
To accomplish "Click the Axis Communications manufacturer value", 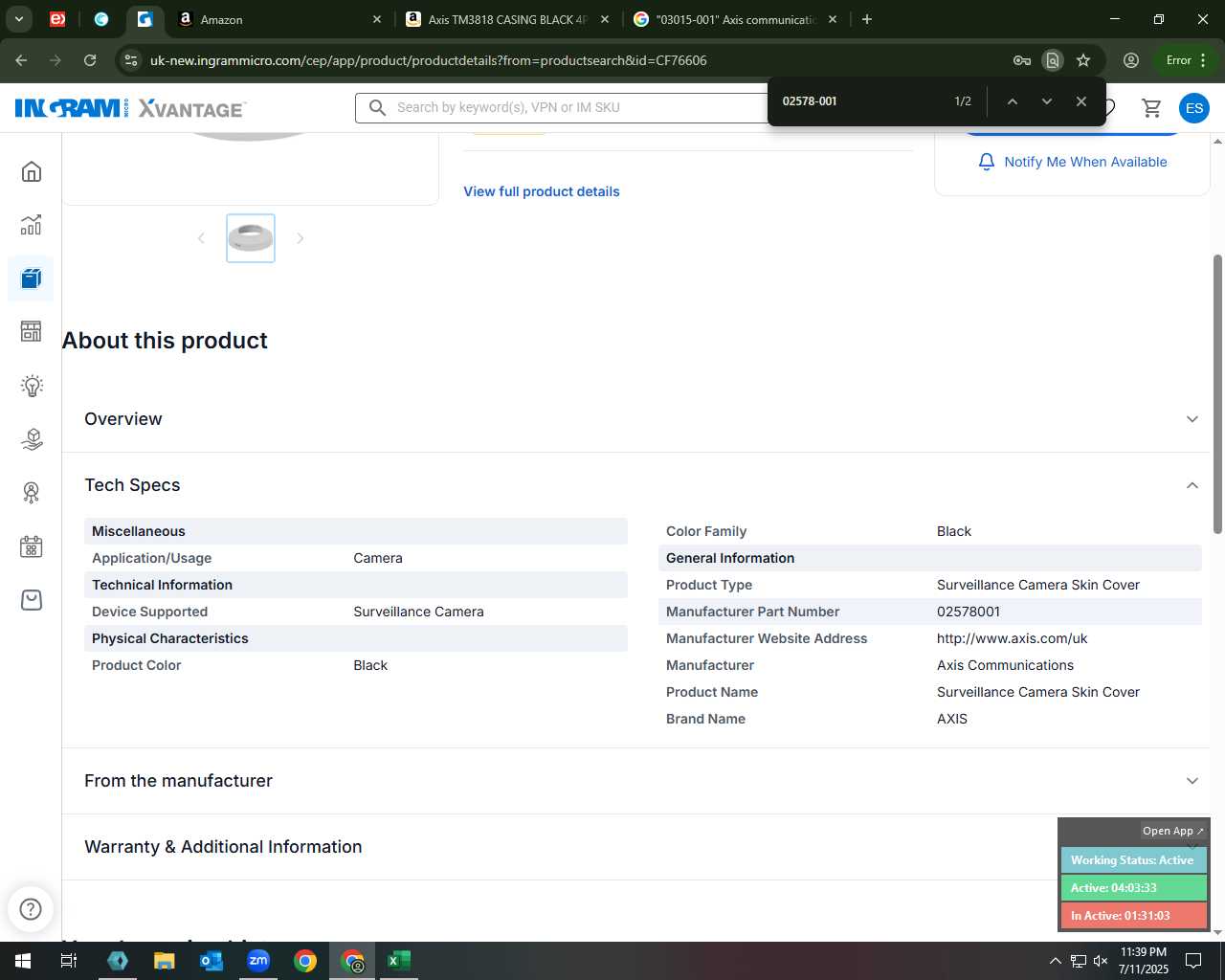I will [x=1005, y=665].
